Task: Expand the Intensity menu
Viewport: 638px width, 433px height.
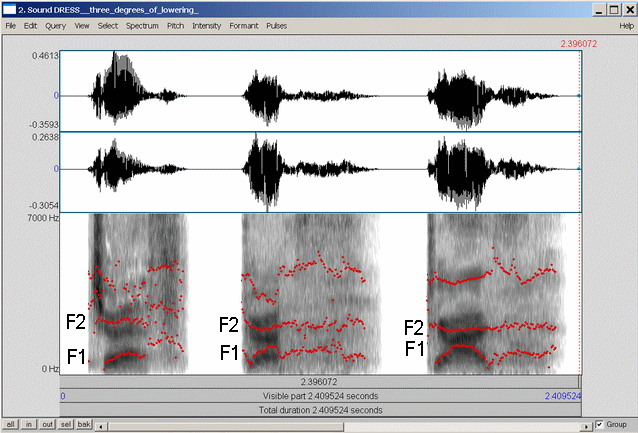Action: pyautogui.click(x=207, y=24)
